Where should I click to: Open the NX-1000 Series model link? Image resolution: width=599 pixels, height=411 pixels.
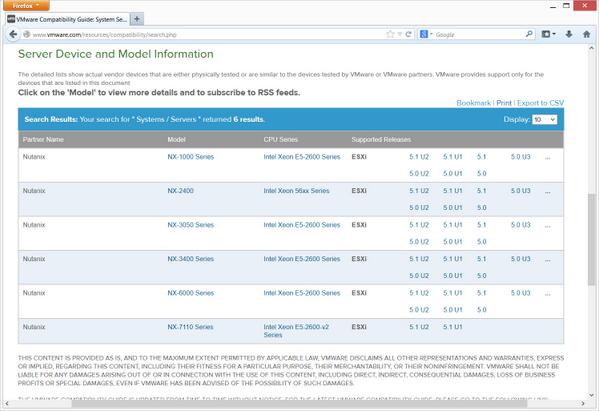click(x=190, y=157)
